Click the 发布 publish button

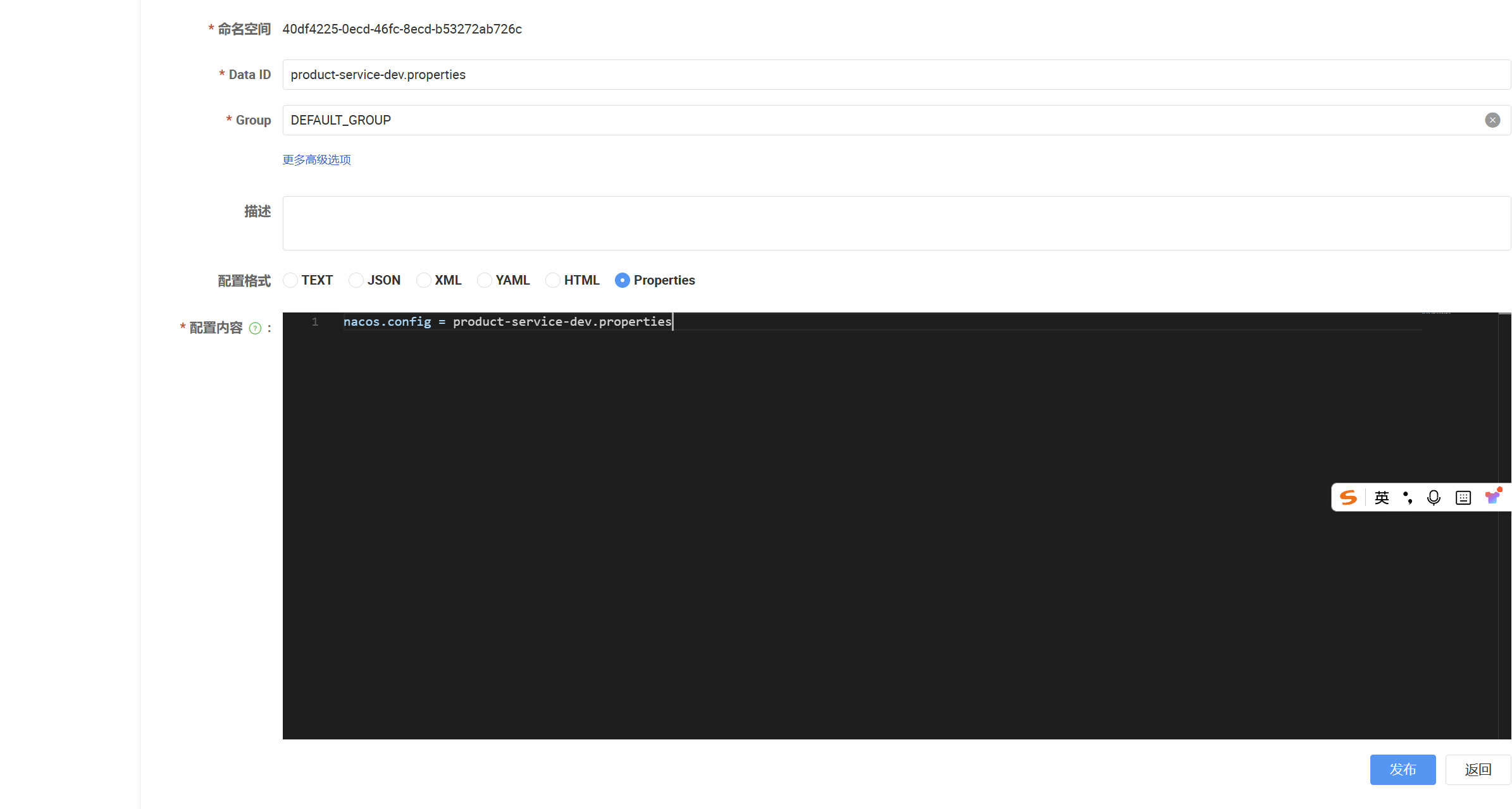1403,770
